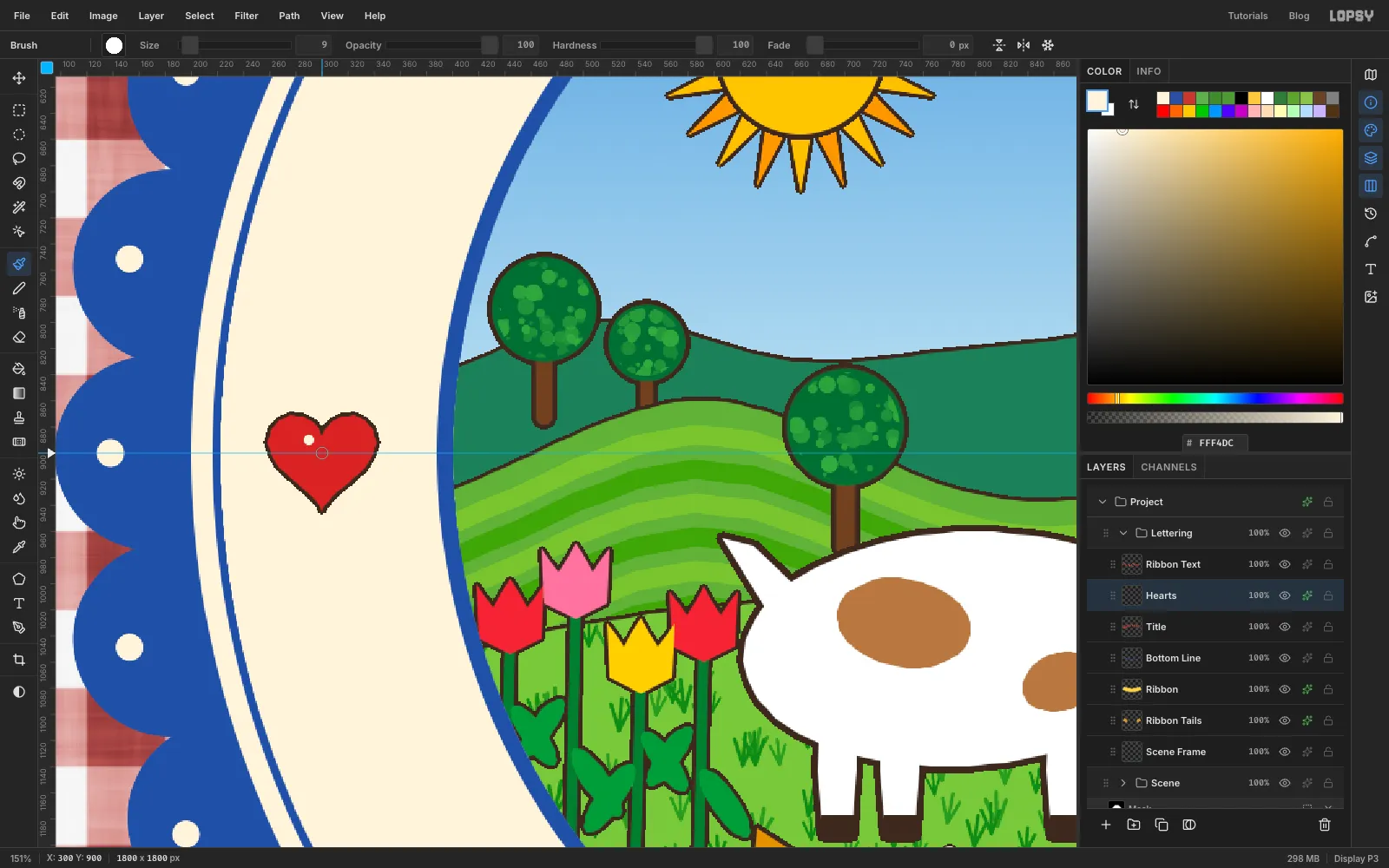Add a new layer with plus icon
This screenshot has width=1389, height=868.
tap(1106, 825)
